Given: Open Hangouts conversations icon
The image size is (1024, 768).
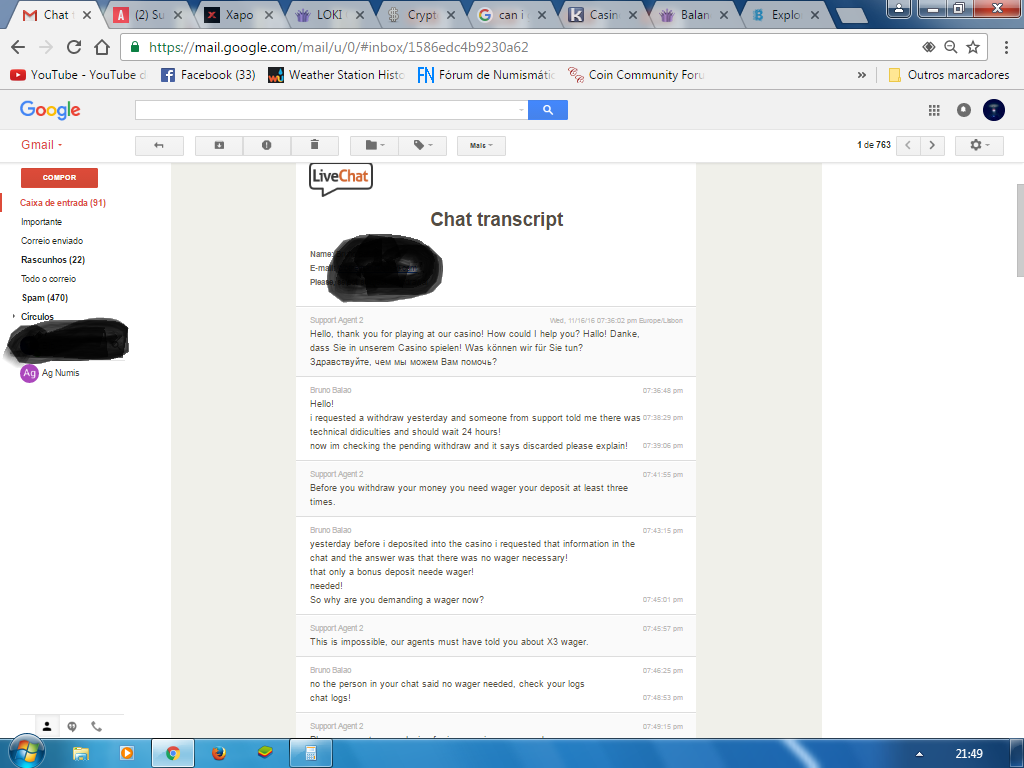Looking at the screenshot, I should point(72,726).
